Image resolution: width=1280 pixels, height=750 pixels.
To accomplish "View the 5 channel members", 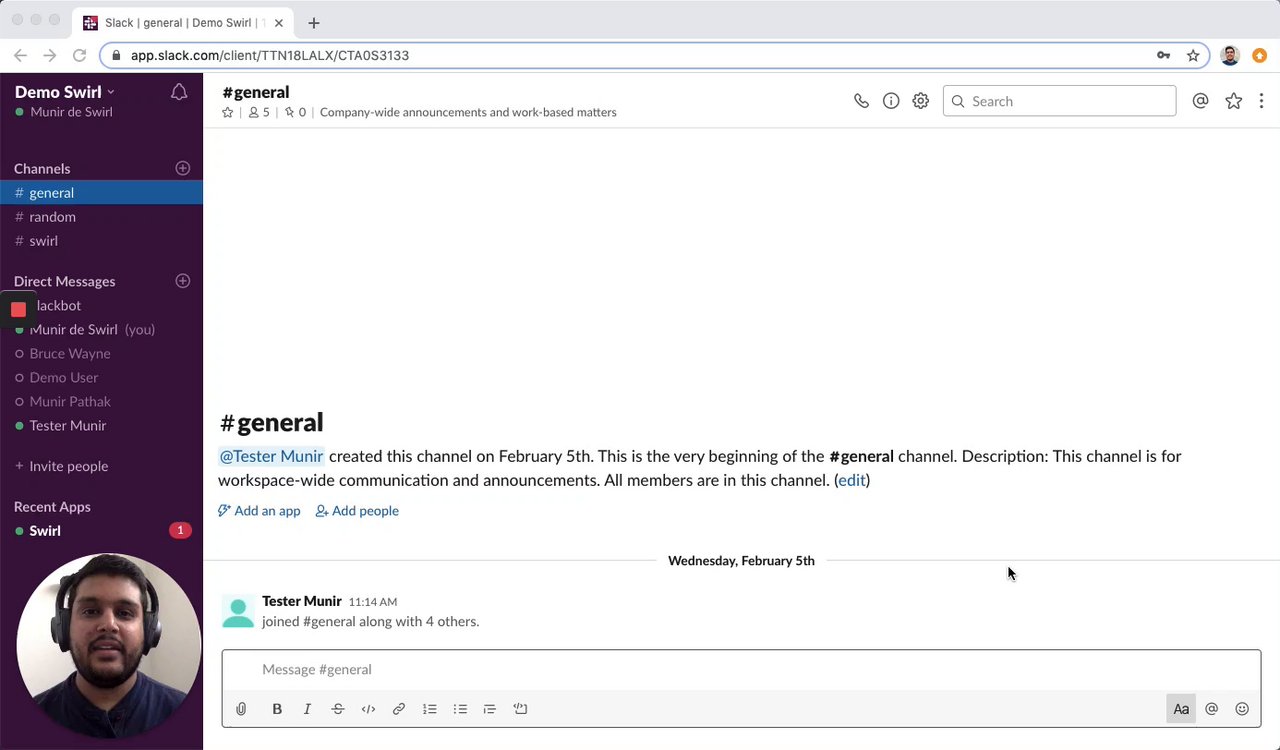I will click(x=259, y=112).
